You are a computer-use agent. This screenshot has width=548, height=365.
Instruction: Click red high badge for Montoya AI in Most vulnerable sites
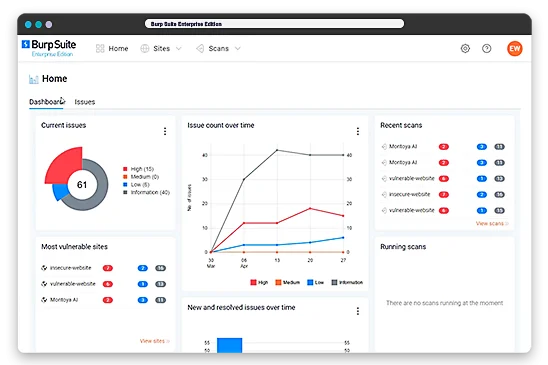(108, 300)
